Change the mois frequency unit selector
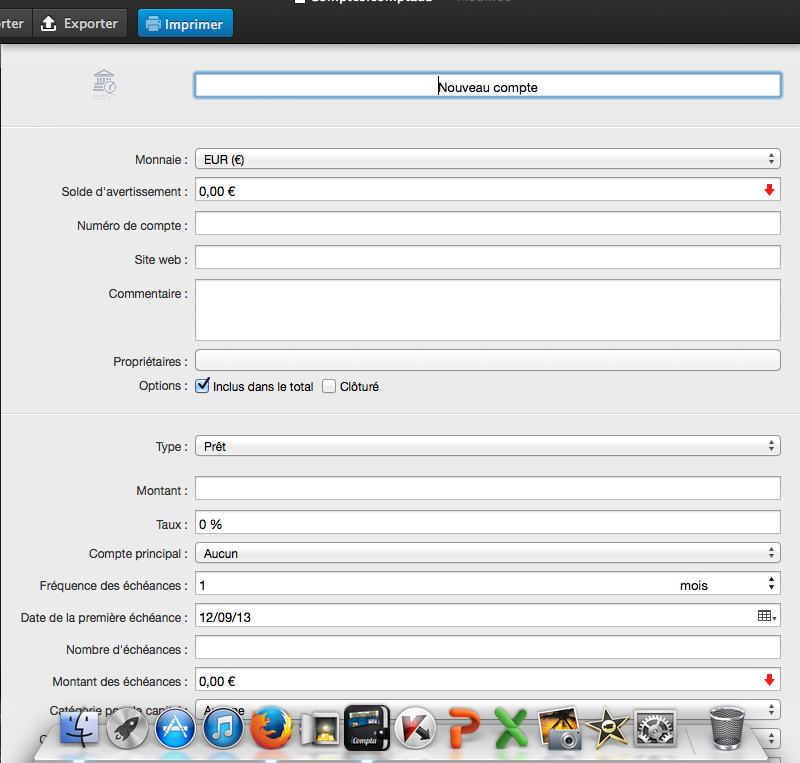This screenshot has width=800, height=763. click(725, 585)
